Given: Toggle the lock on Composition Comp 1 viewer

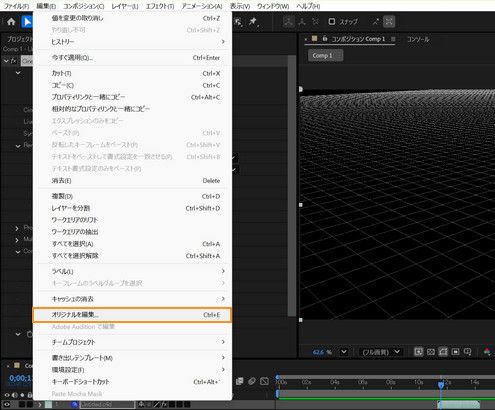Looking at the screenshot, I should [x=324, y=39].
